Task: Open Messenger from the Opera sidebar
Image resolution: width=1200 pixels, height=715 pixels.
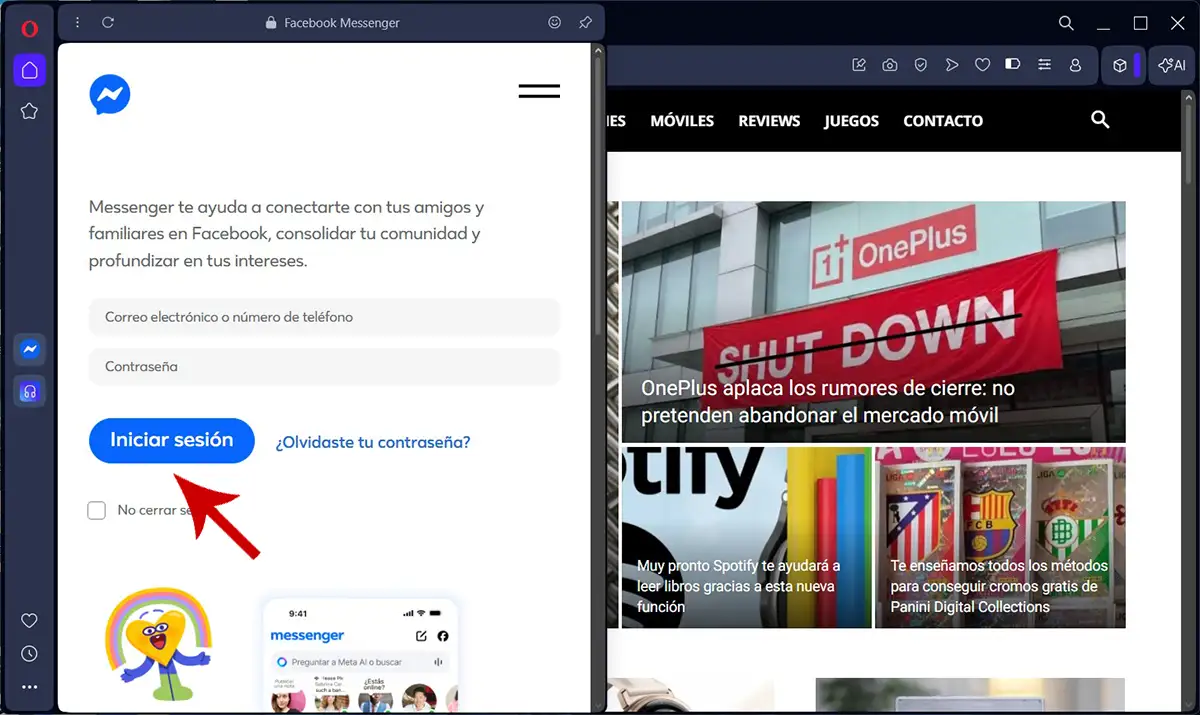Action: (x=29, y=349)
